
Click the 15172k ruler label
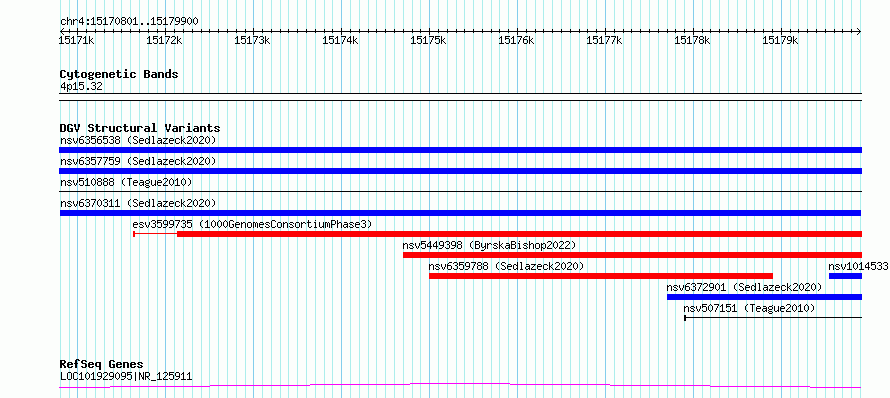click(x=165, y=40)
